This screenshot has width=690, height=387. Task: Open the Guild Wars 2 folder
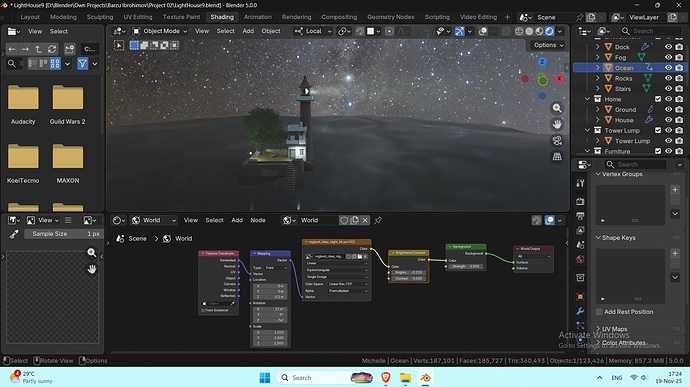click(x=68, y=104)
